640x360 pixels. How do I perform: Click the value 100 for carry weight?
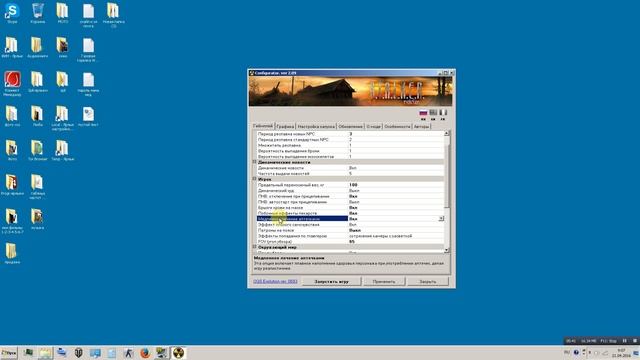pyautogui.click(x=353, y=185)
